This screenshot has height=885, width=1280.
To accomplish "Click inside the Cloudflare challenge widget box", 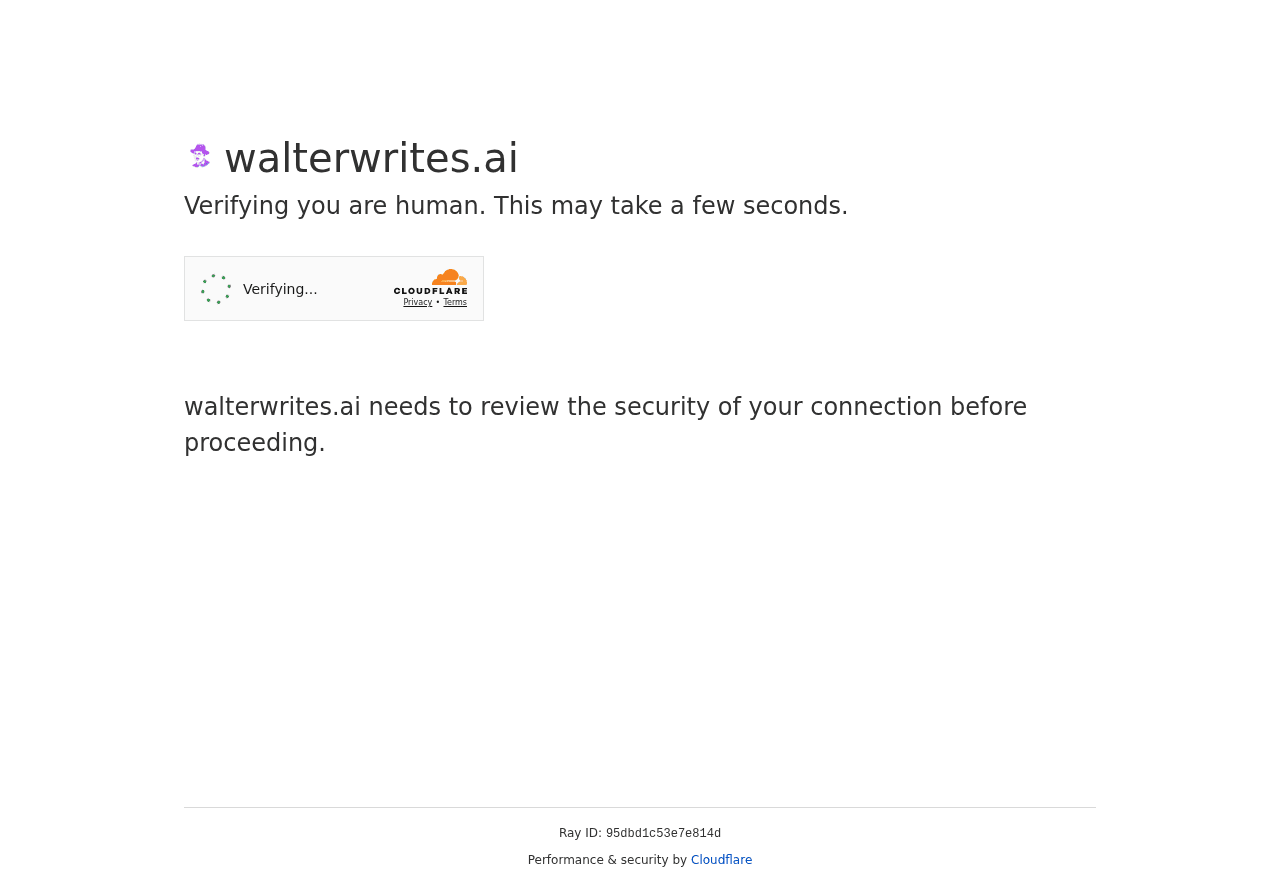I will 333,288.
